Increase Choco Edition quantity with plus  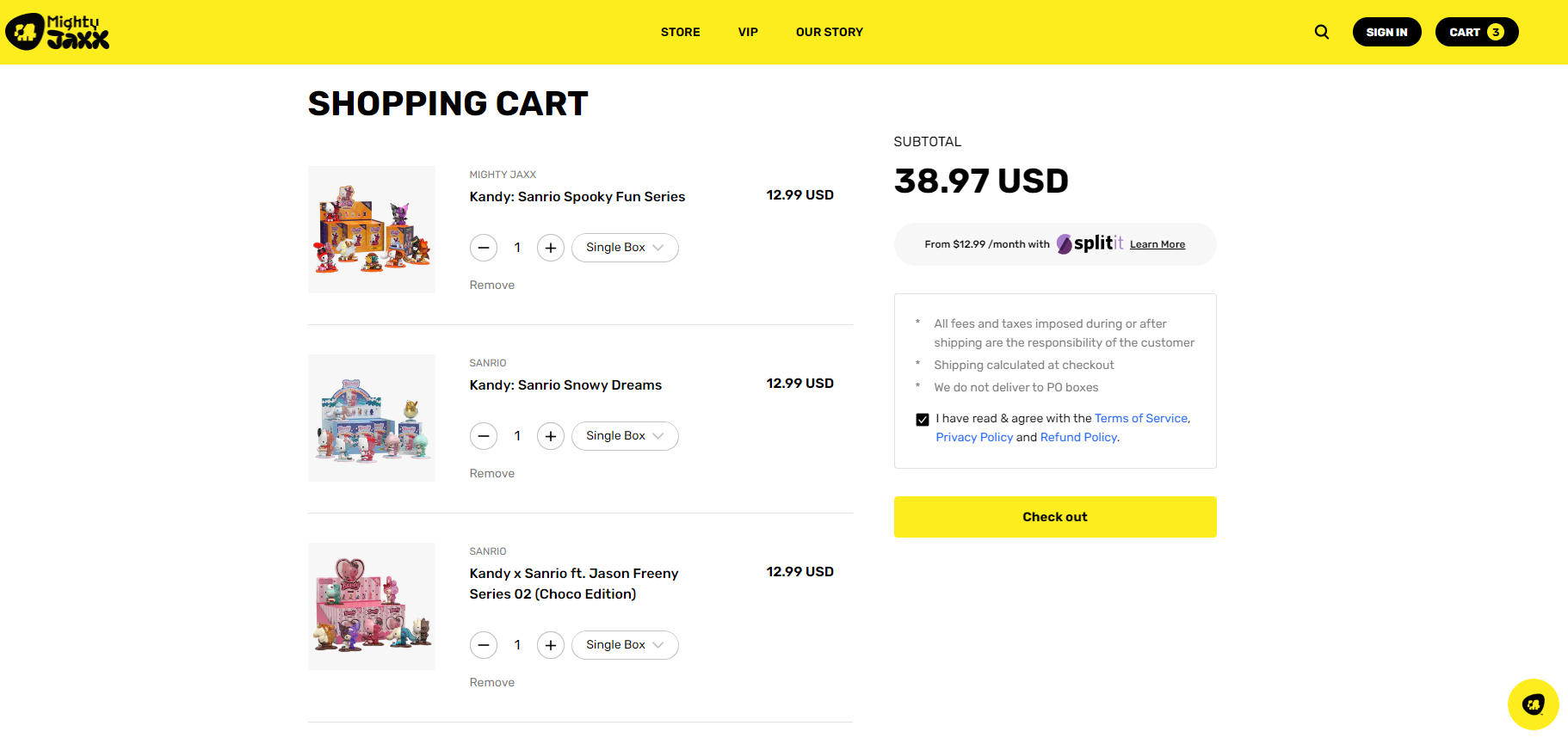[x=551, y=645]
